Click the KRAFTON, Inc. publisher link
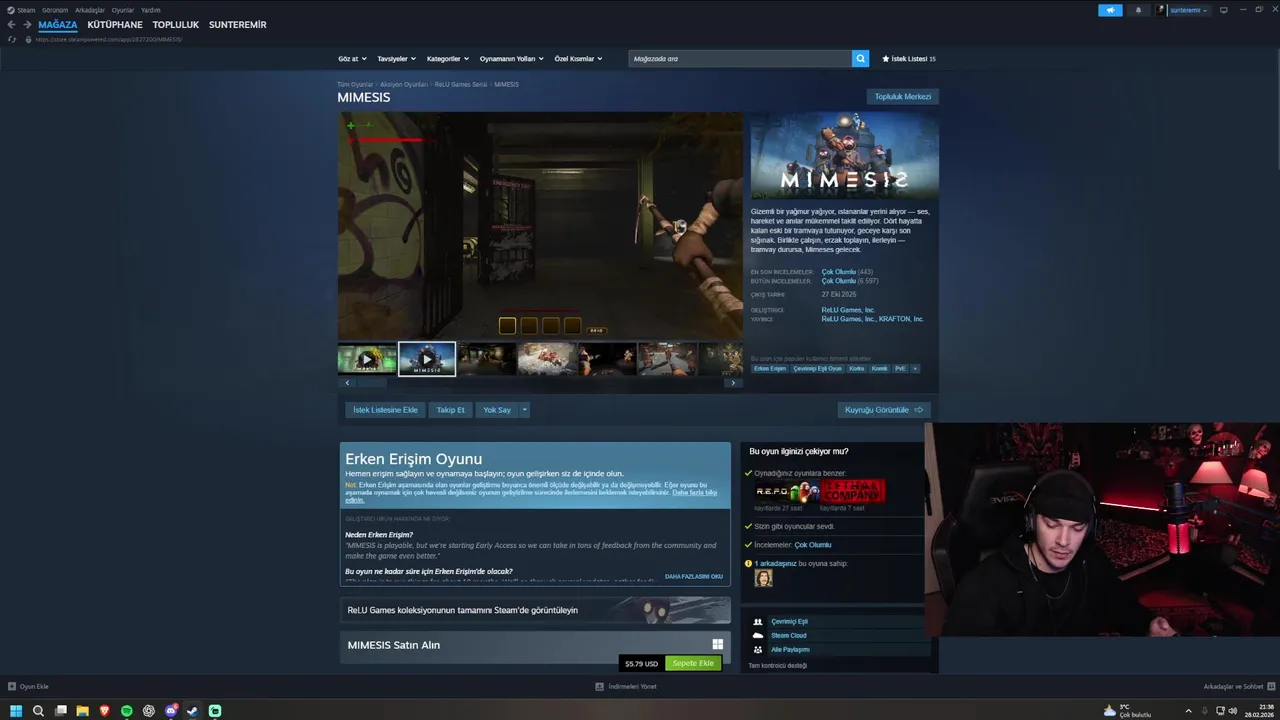The height and width of the screenshot is (720, 1280). 901,319
